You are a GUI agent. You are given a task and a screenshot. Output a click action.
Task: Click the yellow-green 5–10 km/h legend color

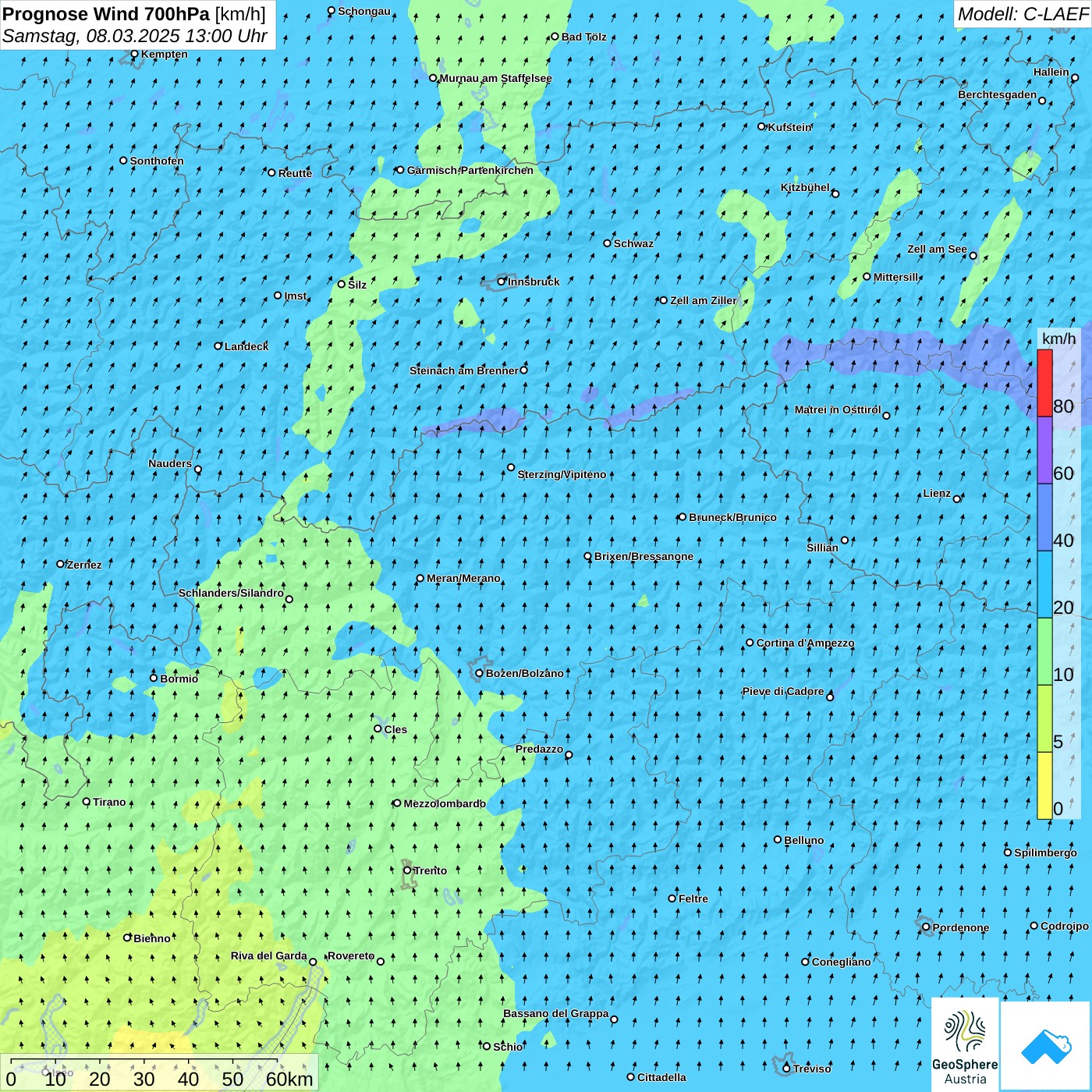point(1044,719)
